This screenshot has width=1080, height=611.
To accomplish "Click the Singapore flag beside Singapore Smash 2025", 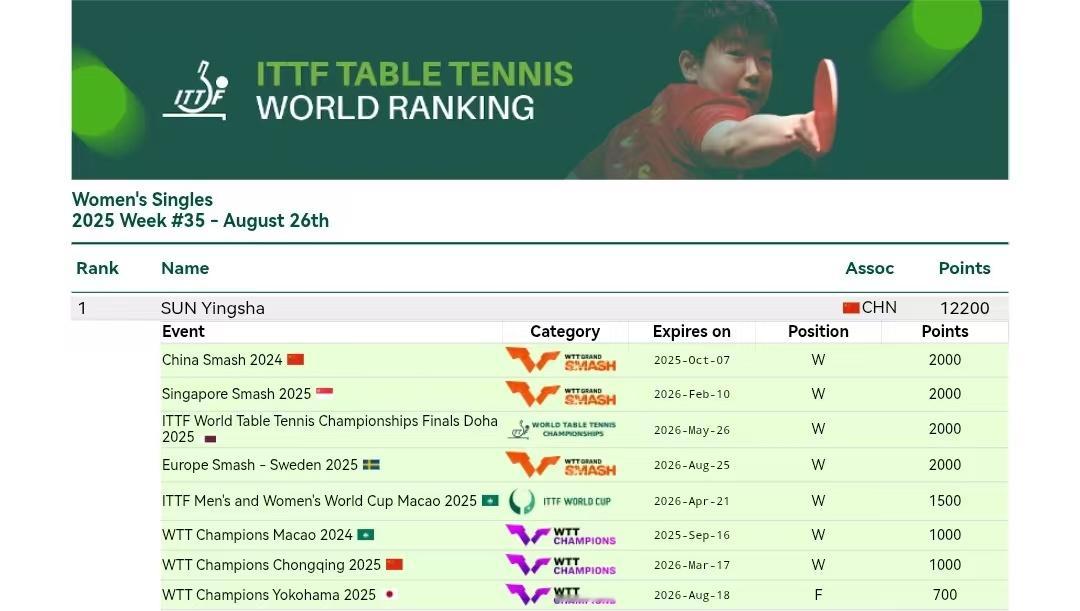I will (324, 393).
